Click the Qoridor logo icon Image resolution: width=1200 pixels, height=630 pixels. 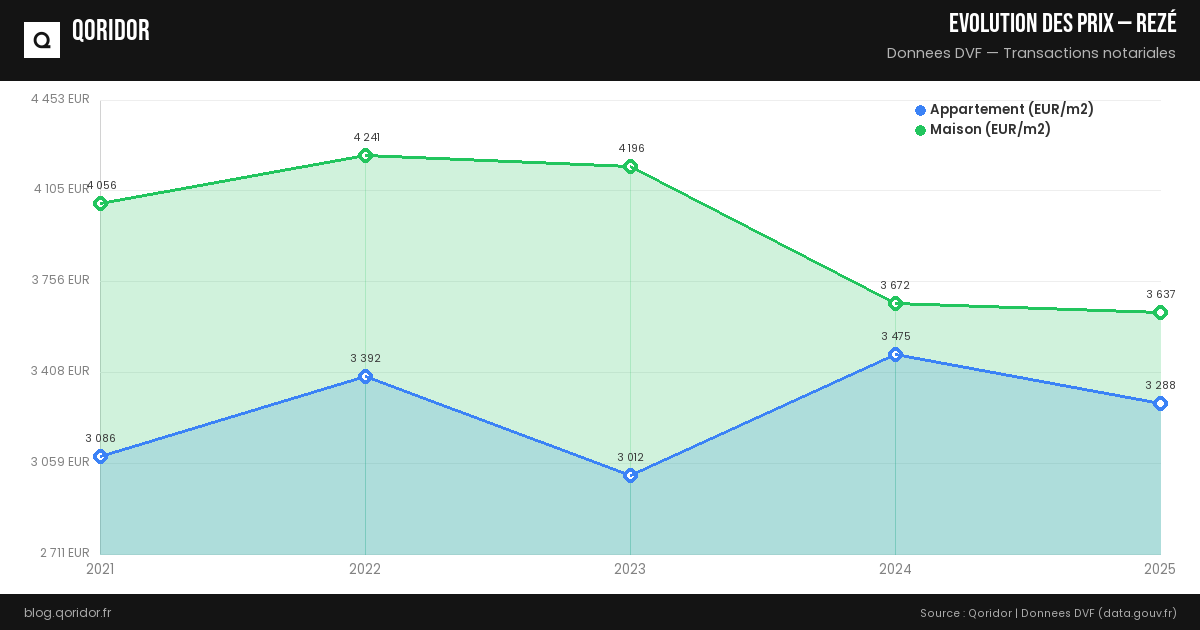tap(42, 40)
